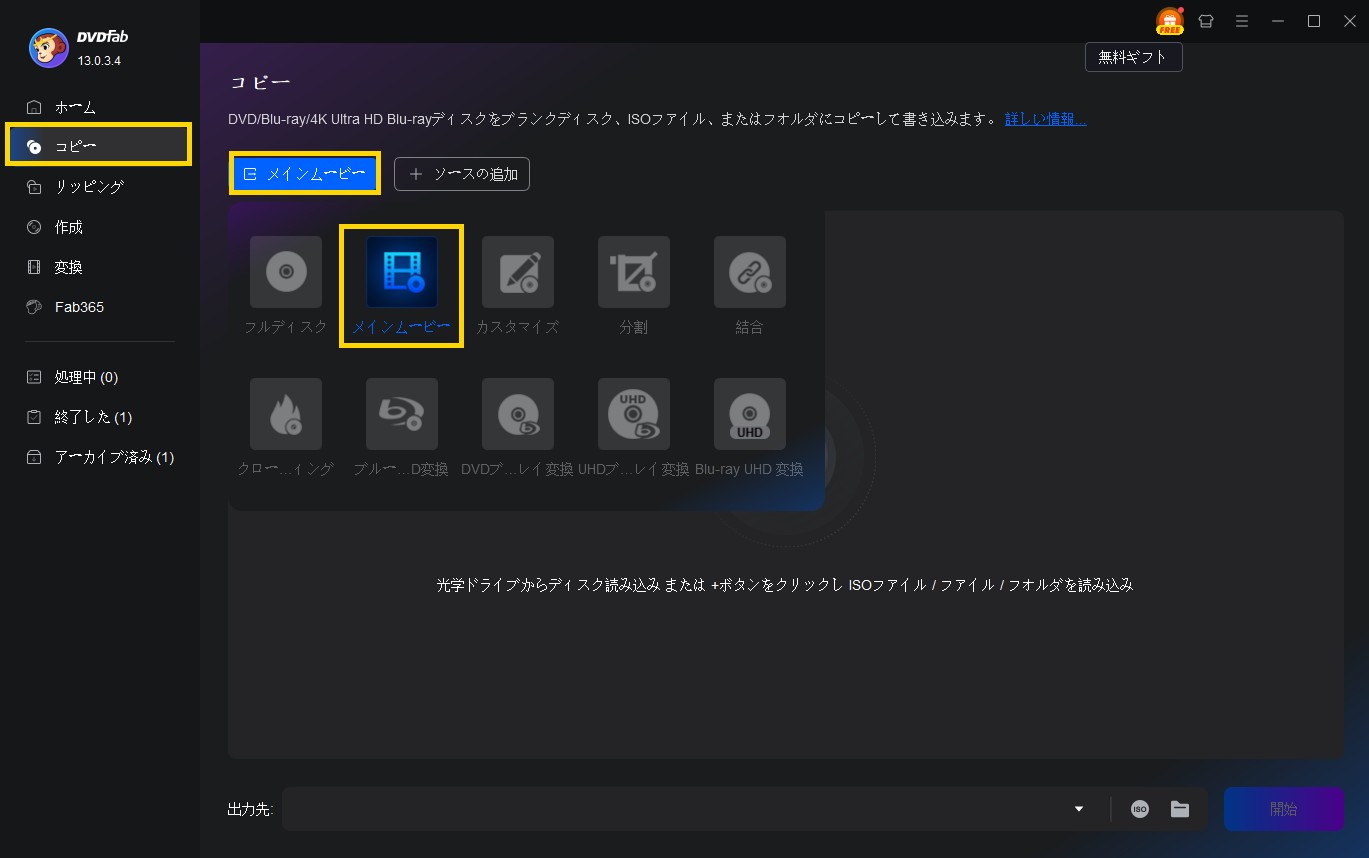Click the folder output icon
1369x858 pixels.
click(1180, 809)
